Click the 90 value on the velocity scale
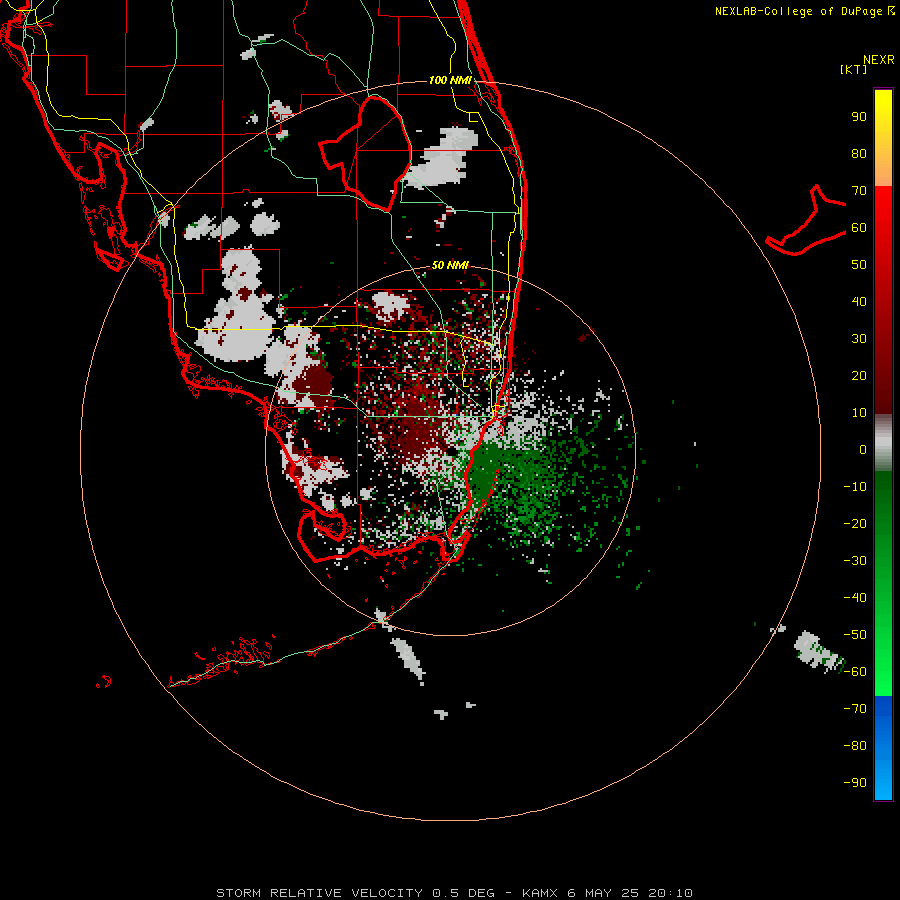This screenshot has height=900, width=900. click(859, 117)
